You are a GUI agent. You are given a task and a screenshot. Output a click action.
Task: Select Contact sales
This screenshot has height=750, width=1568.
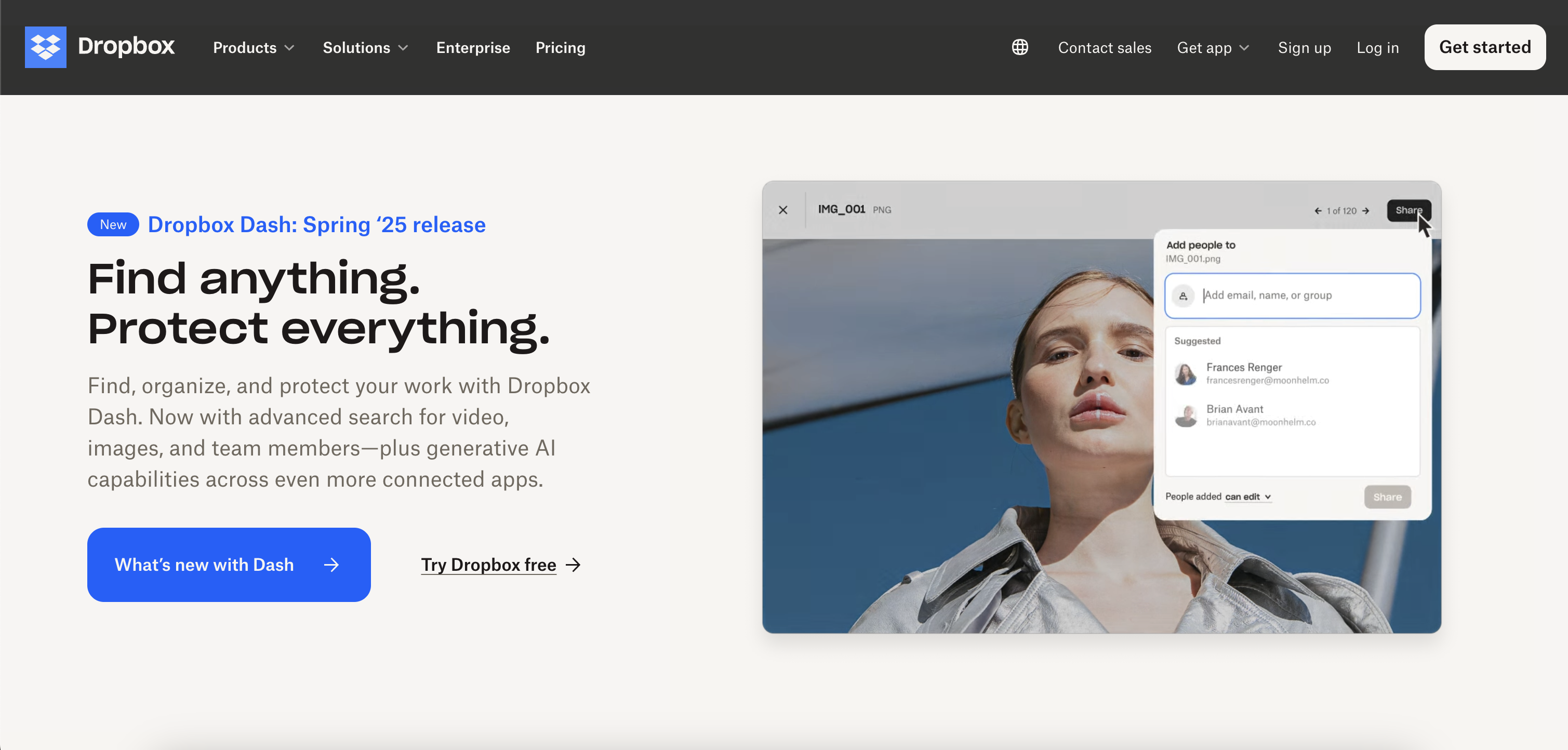[x=1104, y=47]
